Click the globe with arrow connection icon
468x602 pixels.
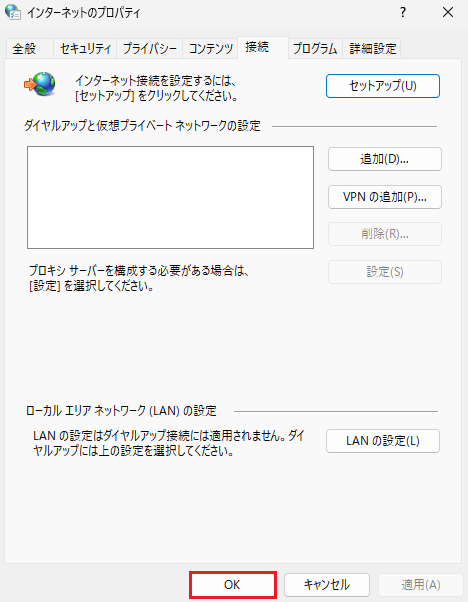pyautogui.click(x=40, y=84)
